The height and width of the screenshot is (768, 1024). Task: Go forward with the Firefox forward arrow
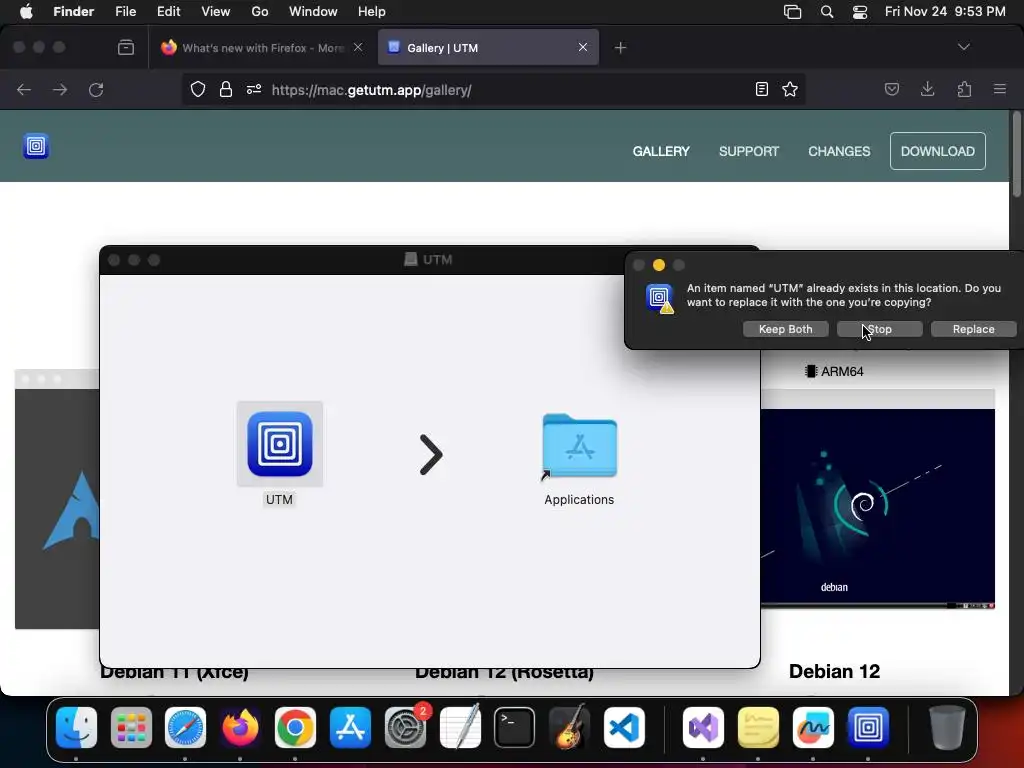point(60,89)
